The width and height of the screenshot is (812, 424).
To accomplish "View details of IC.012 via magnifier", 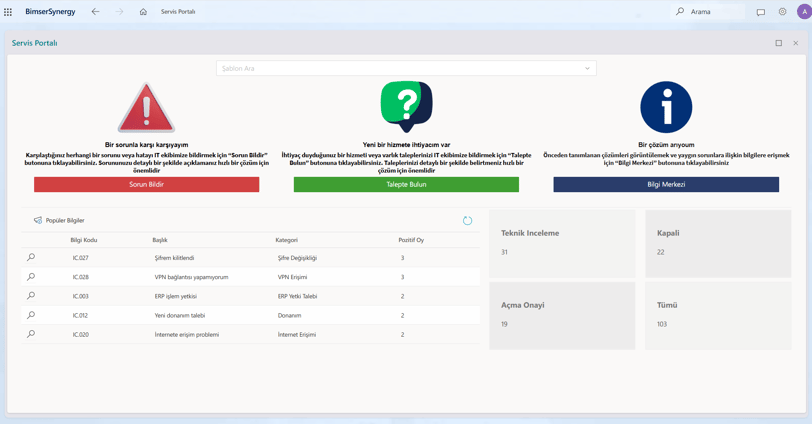I will [x=31, y=315].
